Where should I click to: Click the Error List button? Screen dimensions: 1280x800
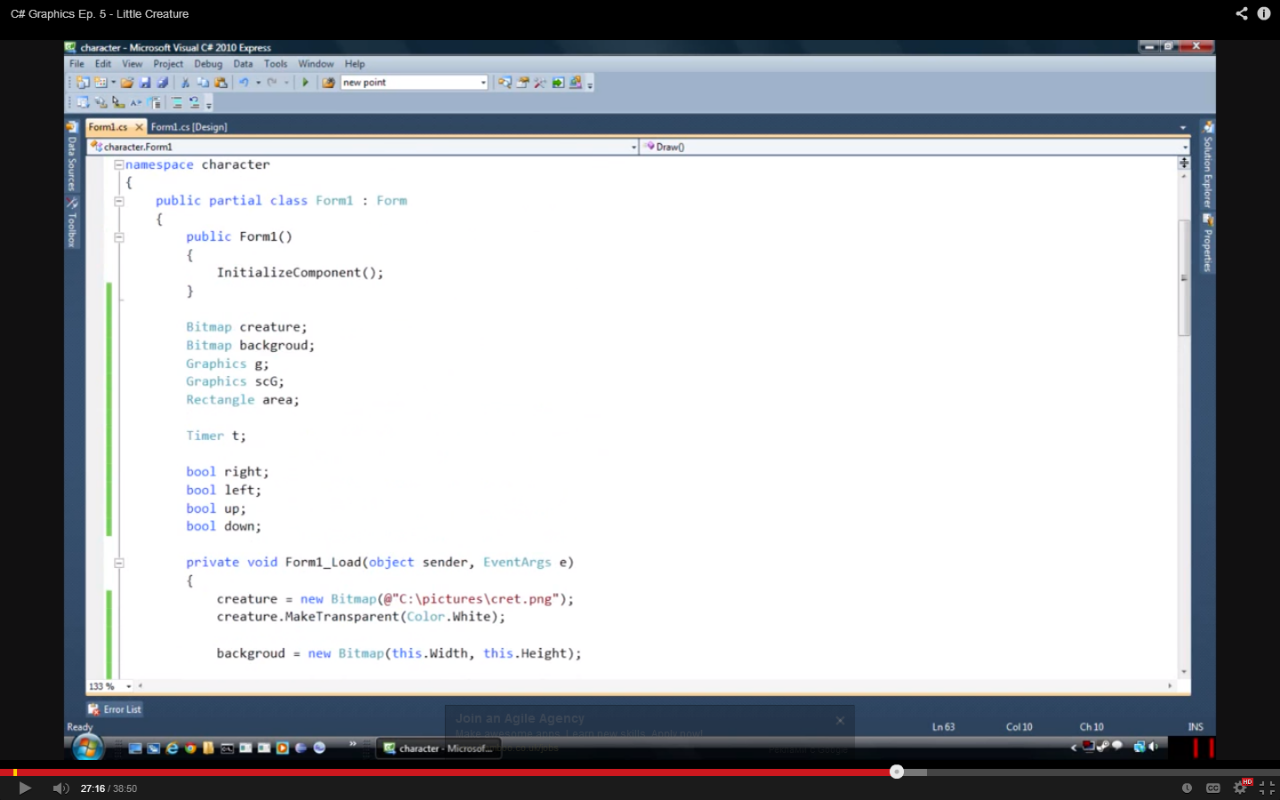tap(115, 709)
